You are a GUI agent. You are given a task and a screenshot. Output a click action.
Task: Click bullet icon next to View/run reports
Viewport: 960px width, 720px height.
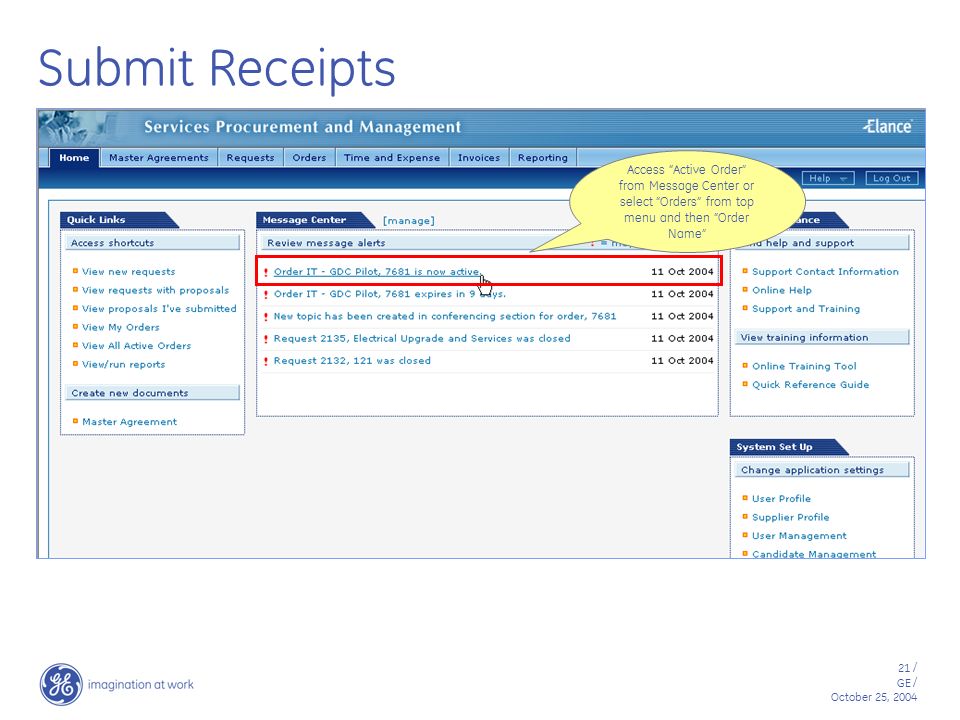click(75, 363)
